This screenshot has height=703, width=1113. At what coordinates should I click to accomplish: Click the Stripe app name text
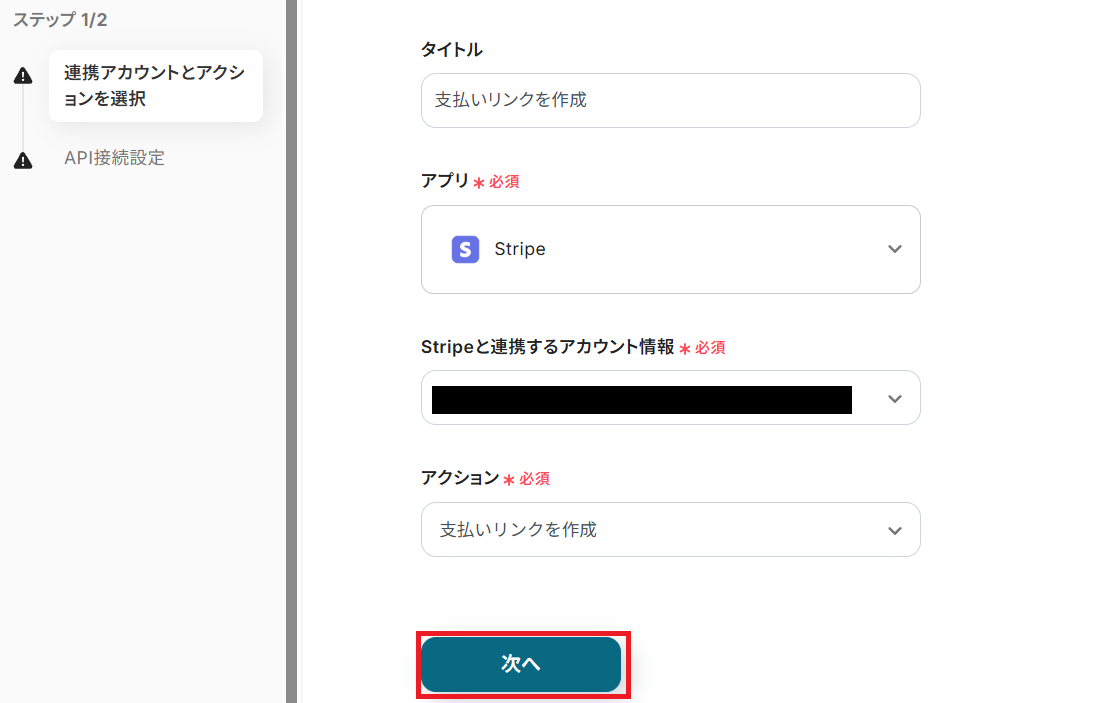point(520,249)
